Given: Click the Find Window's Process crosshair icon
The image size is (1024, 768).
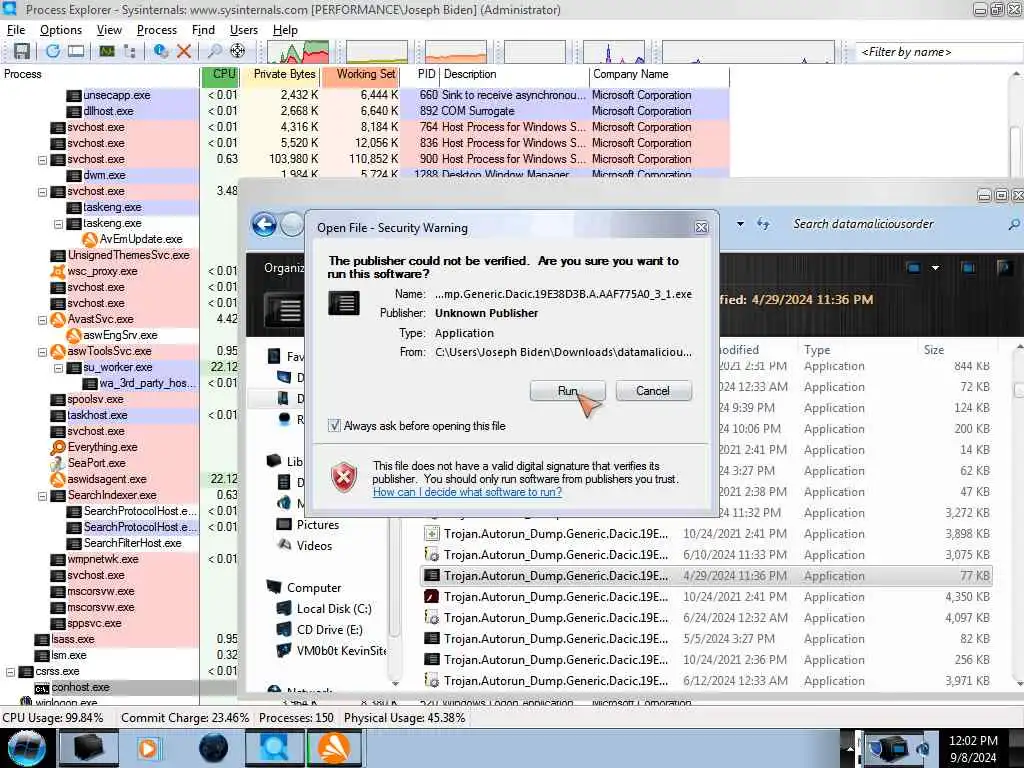Looking at the screenshot, I should tap(238, 51).
